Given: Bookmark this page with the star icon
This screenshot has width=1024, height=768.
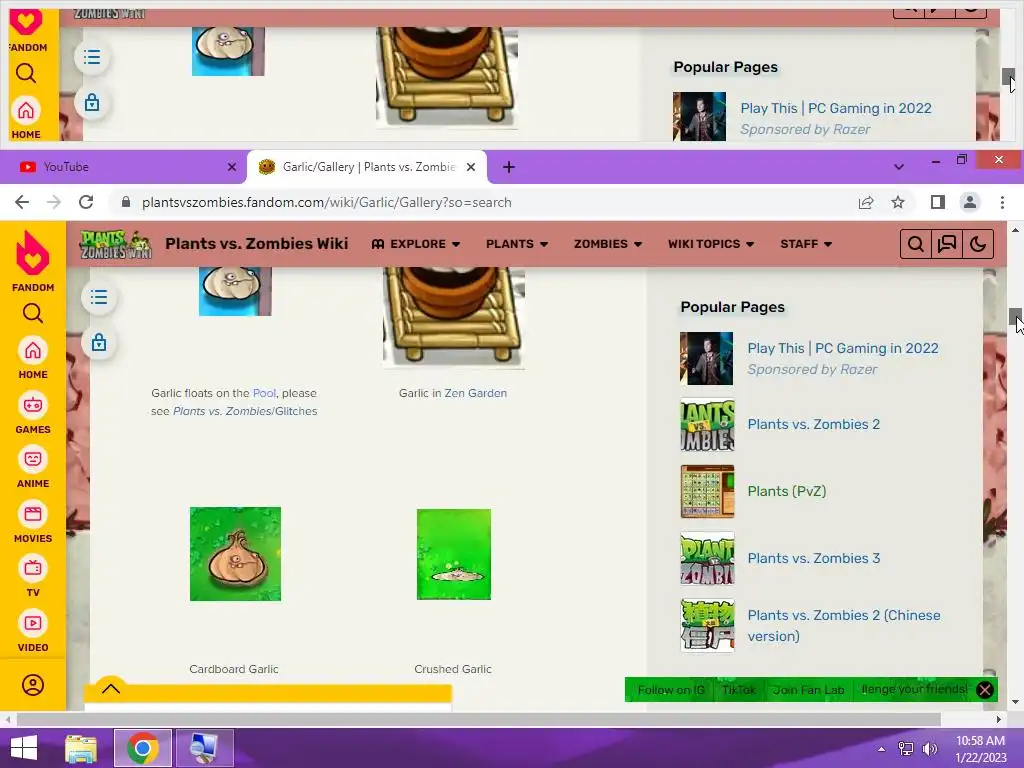Looking at the screenshot, I should (x=898, y=202).
